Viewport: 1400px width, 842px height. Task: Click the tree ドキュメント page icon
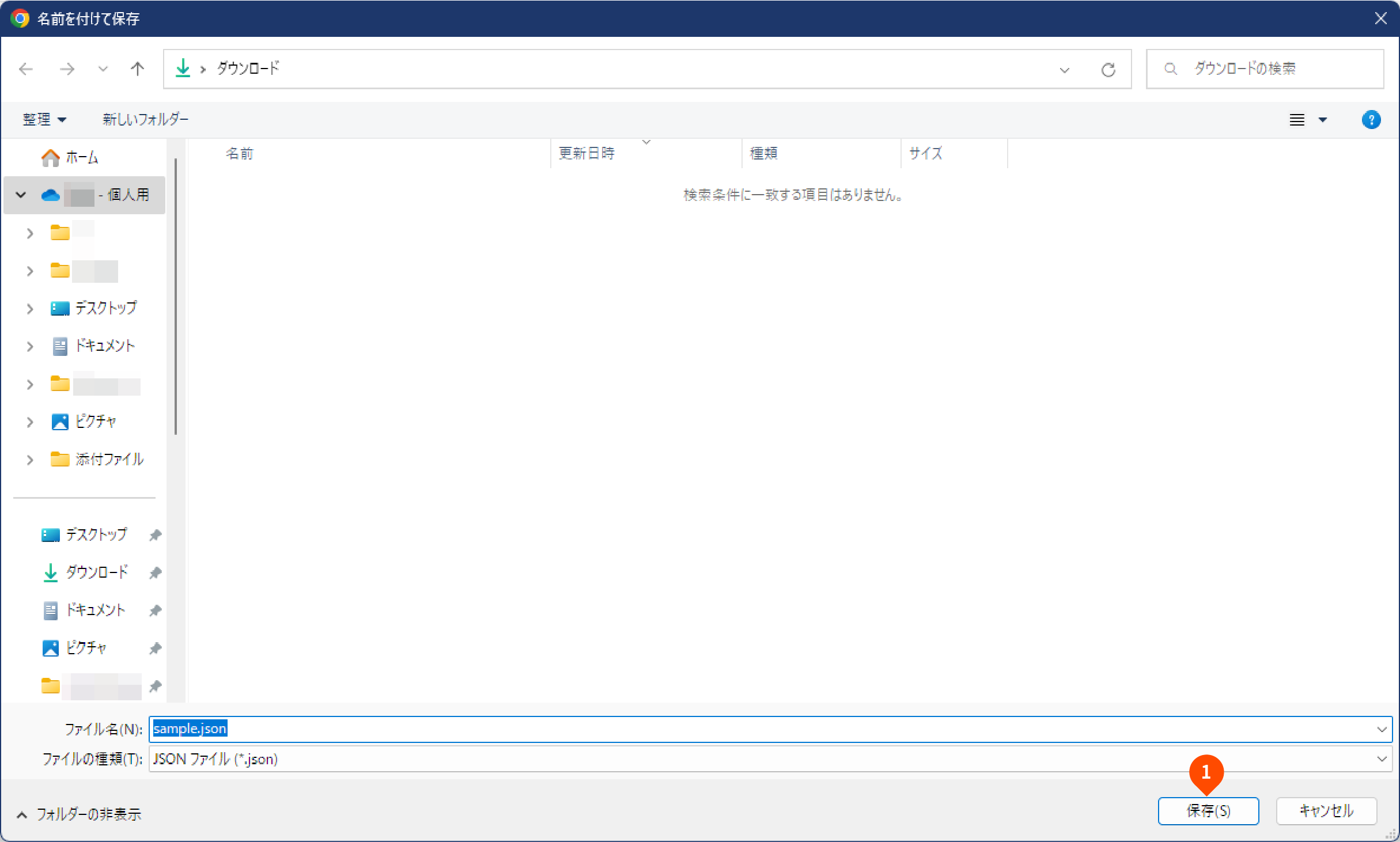(60, 346)
